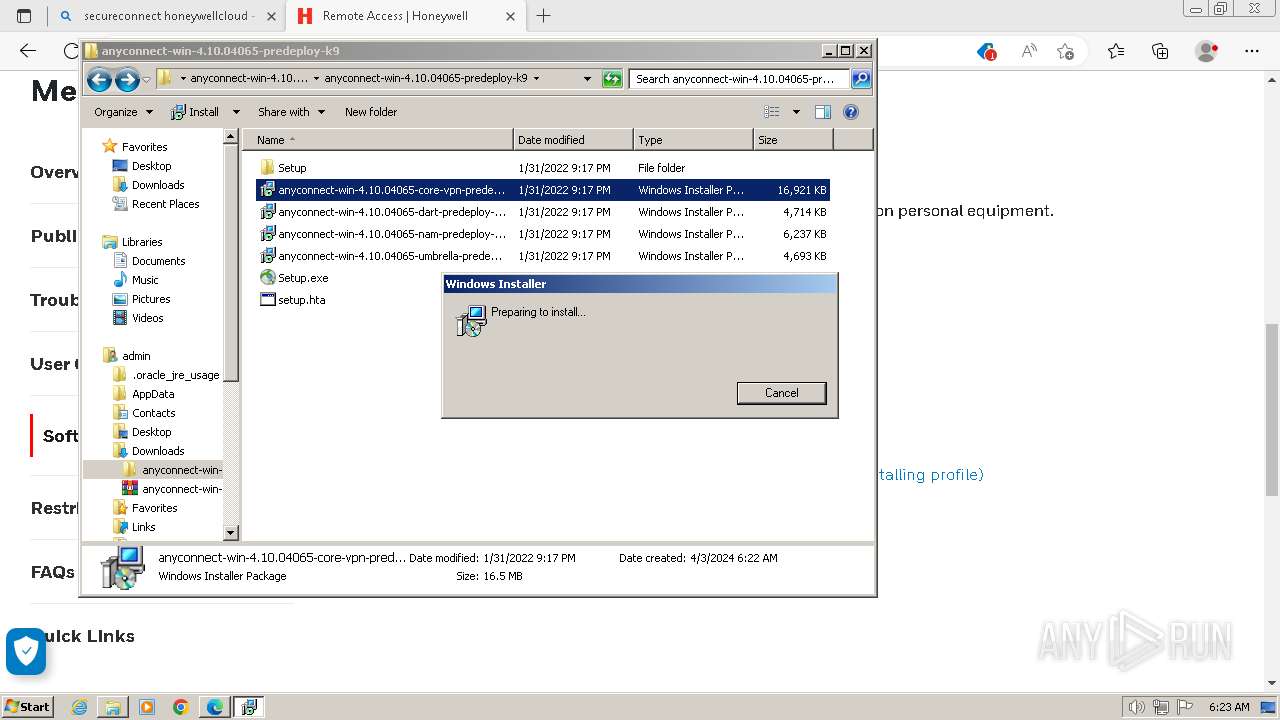
Task: Open the admin user folder
Action: point(136,356)
